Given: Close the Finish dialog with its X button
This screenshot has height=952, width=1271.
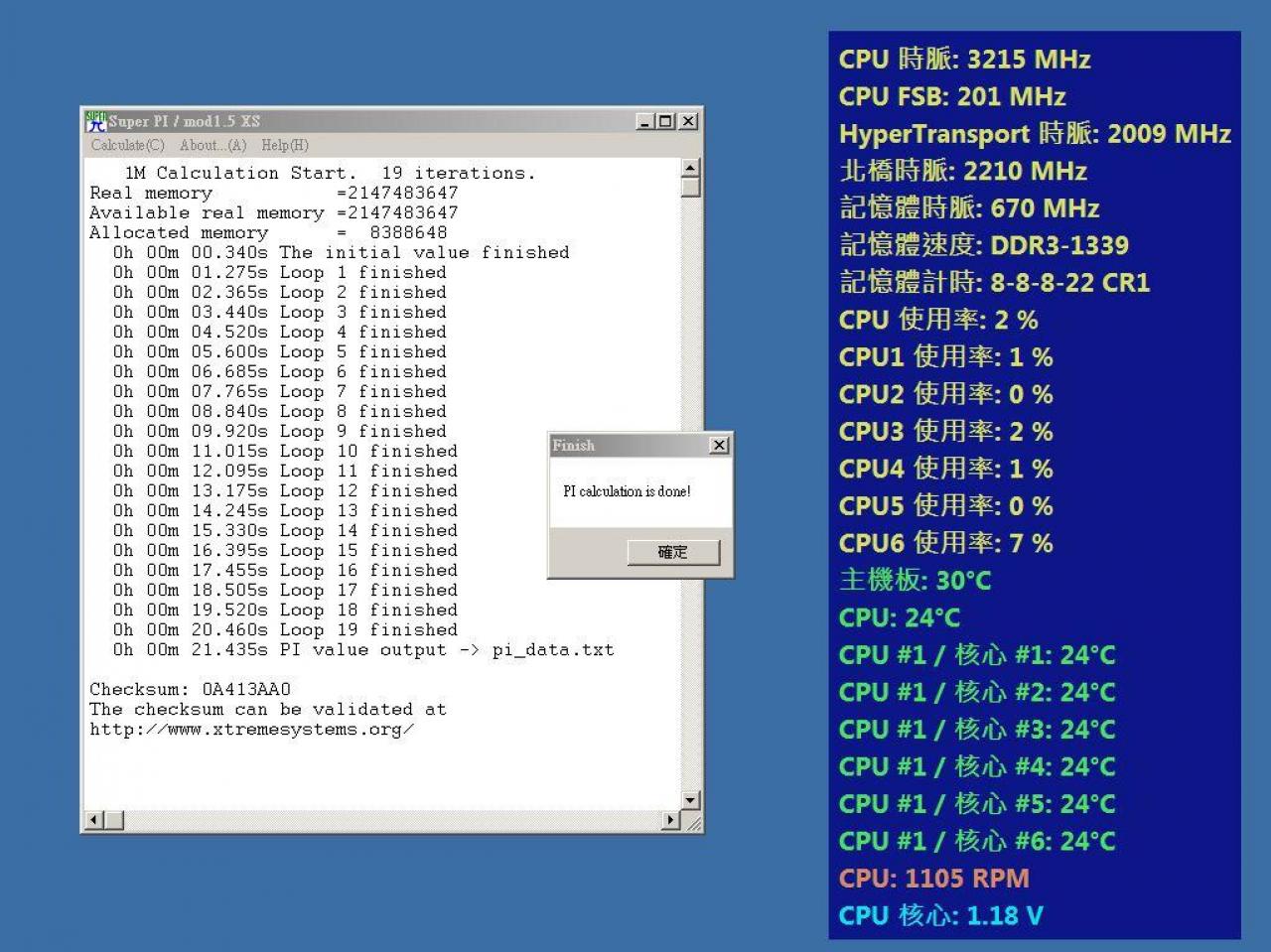Looking at the screenshot, I should point(720,446).
